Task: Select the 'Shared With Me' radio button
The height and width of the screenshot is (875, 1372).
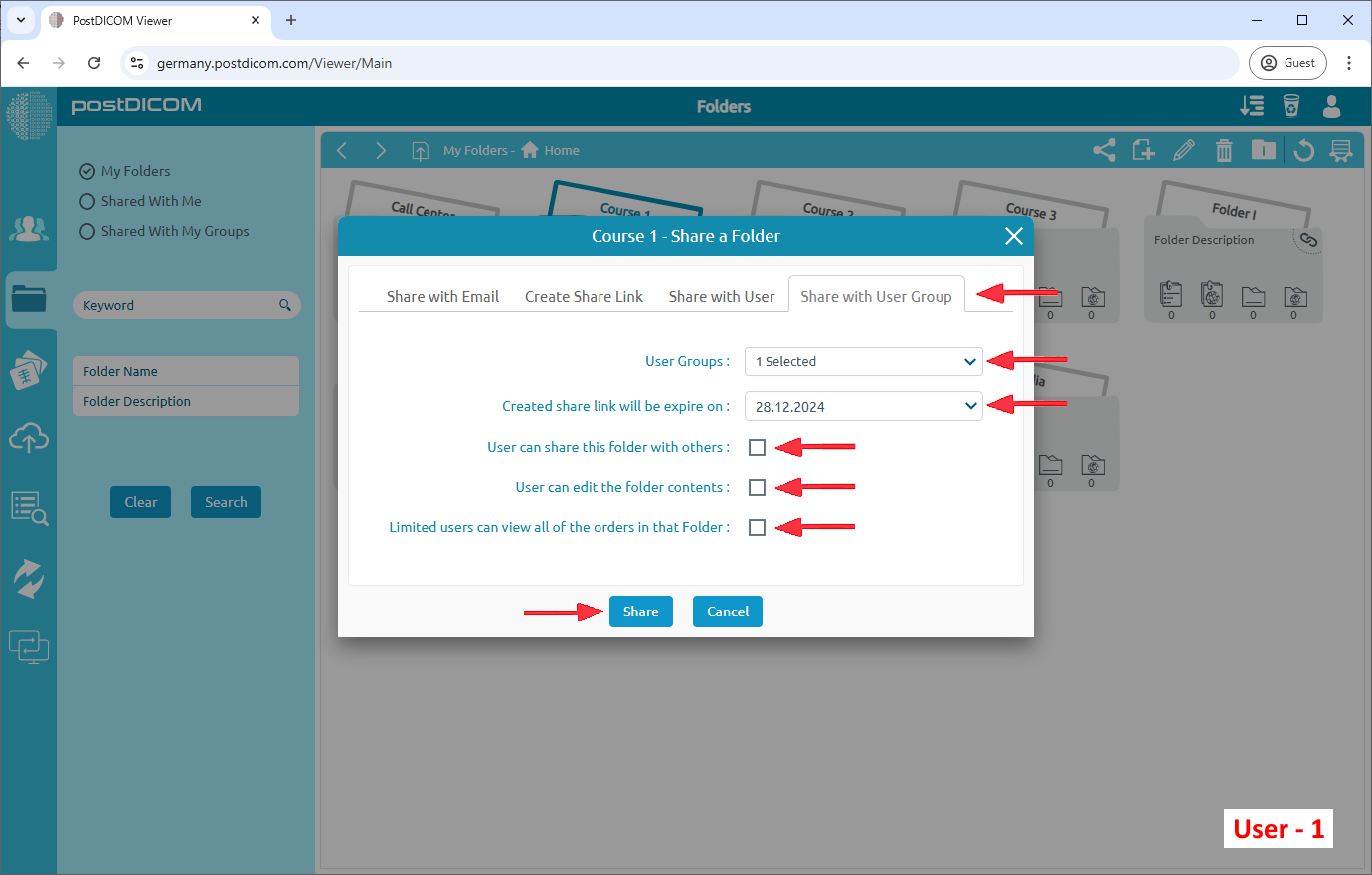Action: point(86,201)
